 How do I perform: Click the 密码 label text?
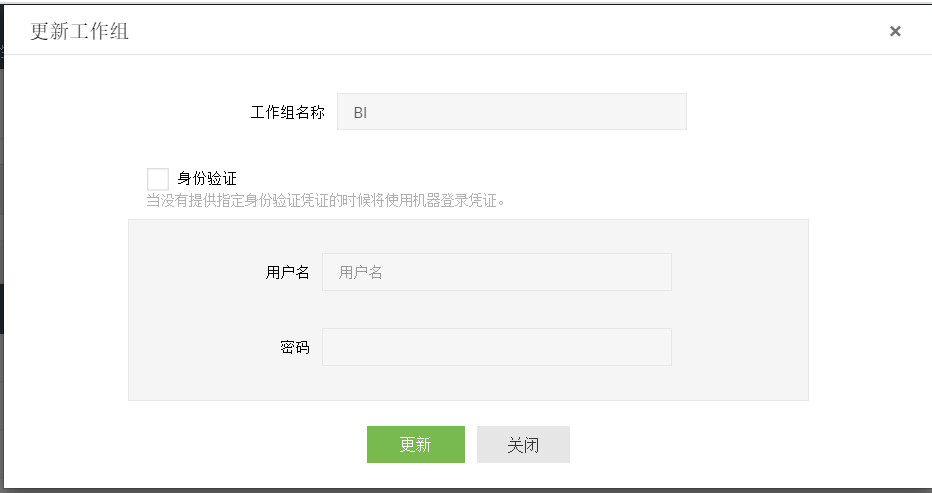coord(295,347)
